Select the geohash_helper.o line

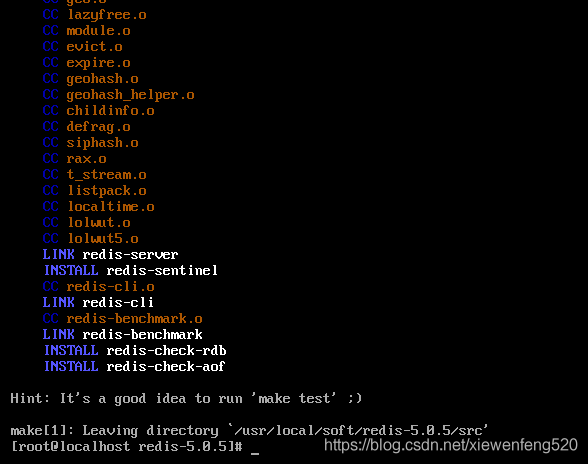coord(118,95)
